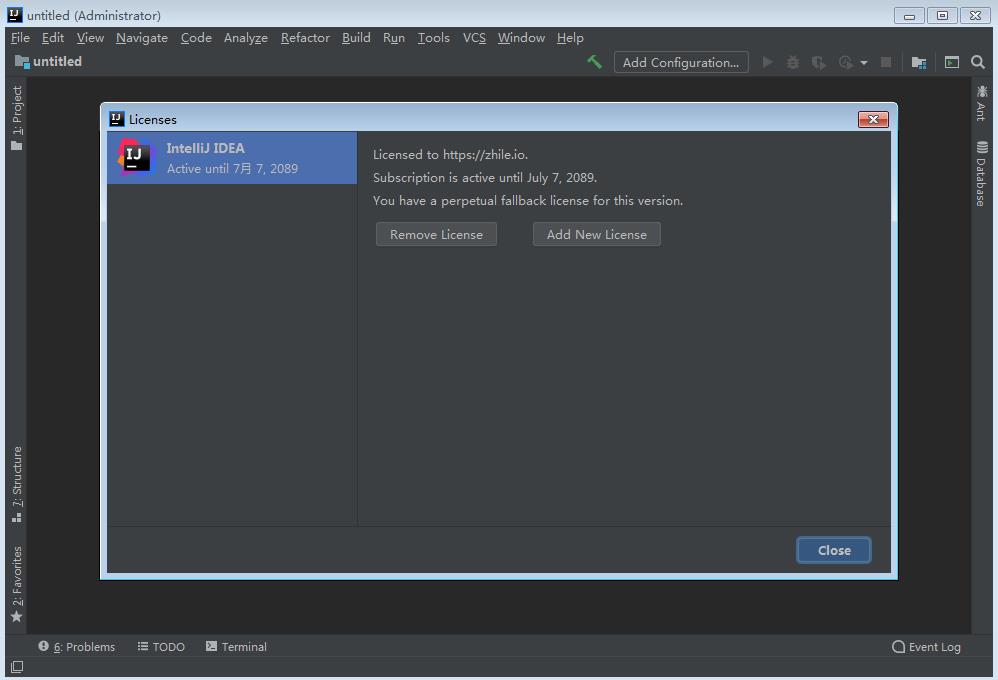Open the Code menu
998x680 pixels.
196,38
